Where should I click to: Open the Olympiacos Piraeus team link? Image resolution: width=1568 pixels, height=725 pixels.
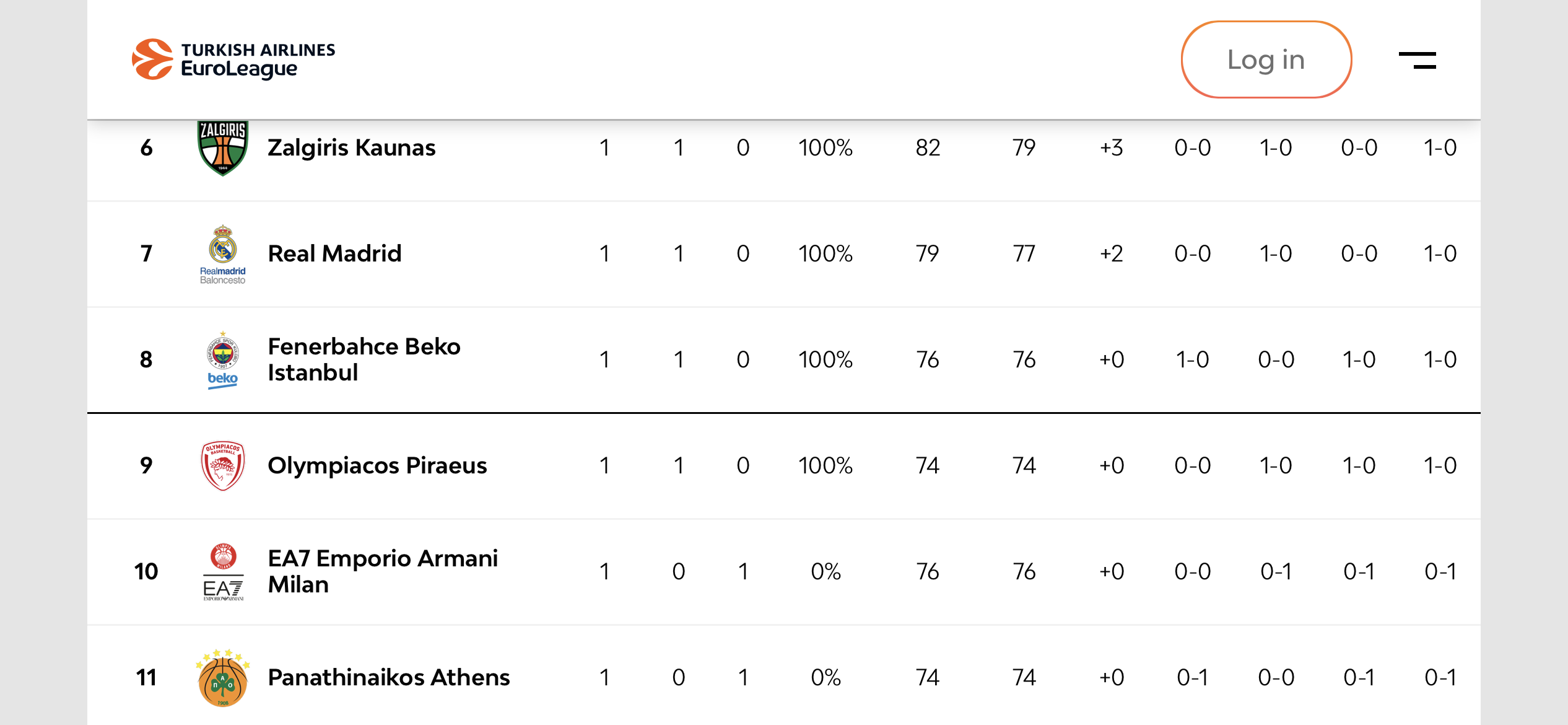377,465
